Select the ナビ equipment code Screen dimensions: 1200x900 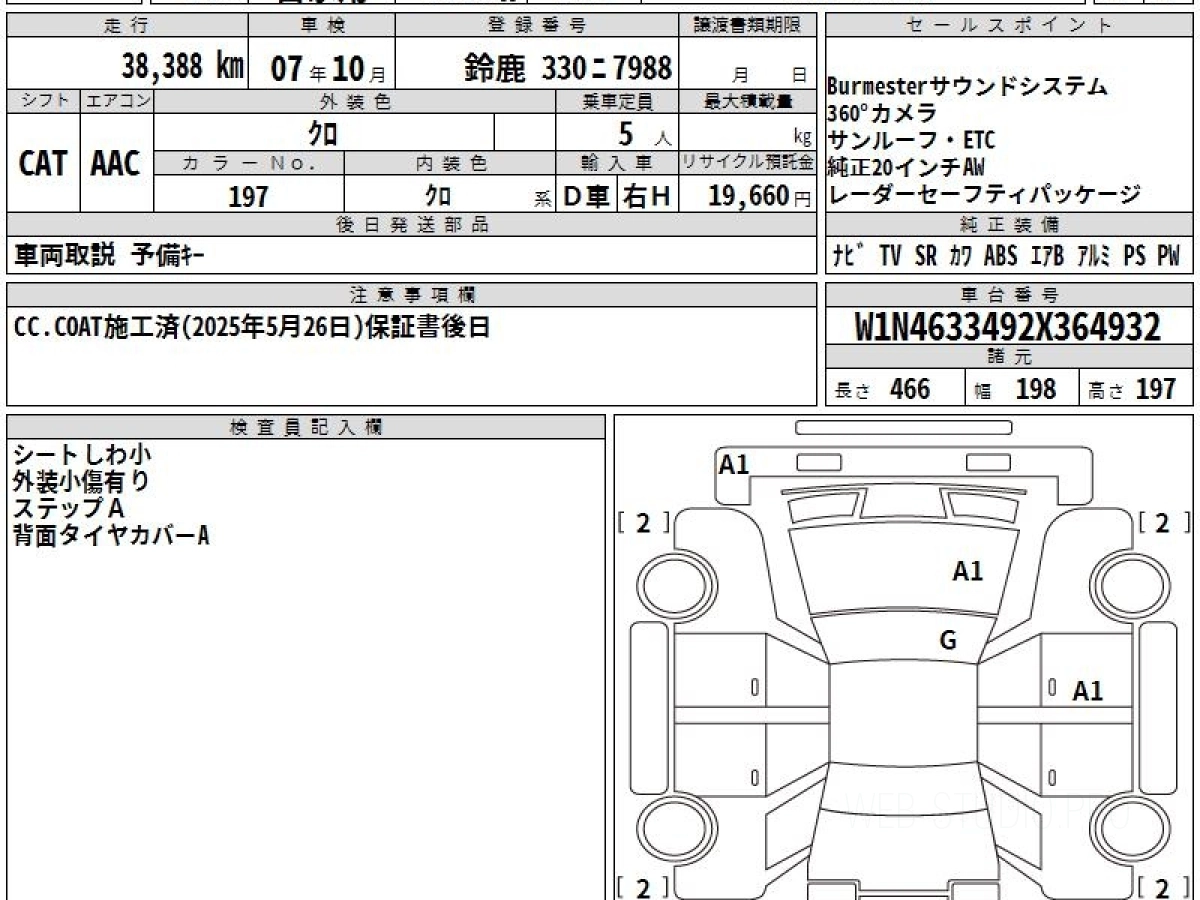tap(850, 256)
